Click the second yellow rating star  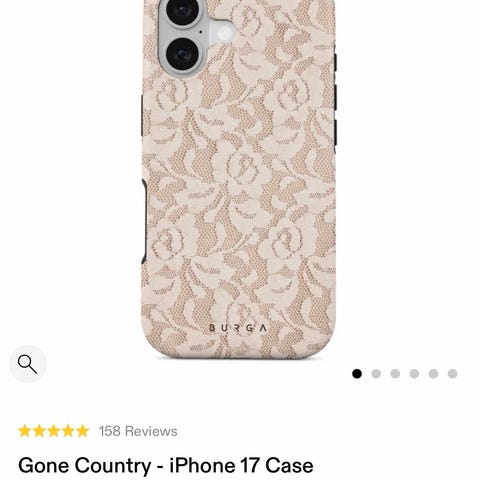click(39, 431)
